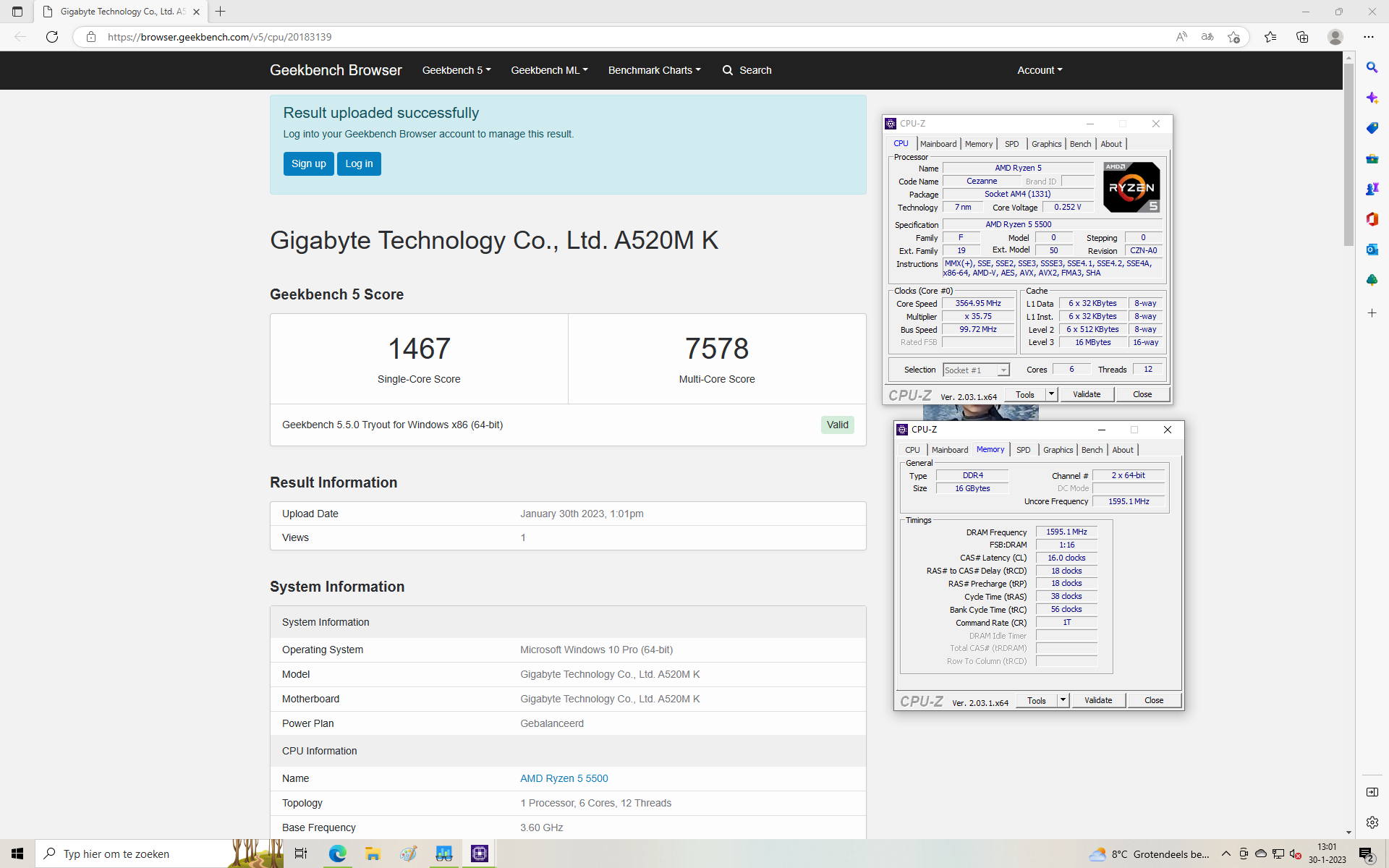Open the Collections icon
The image size is (1389, 868).
tap(1302, 37)
